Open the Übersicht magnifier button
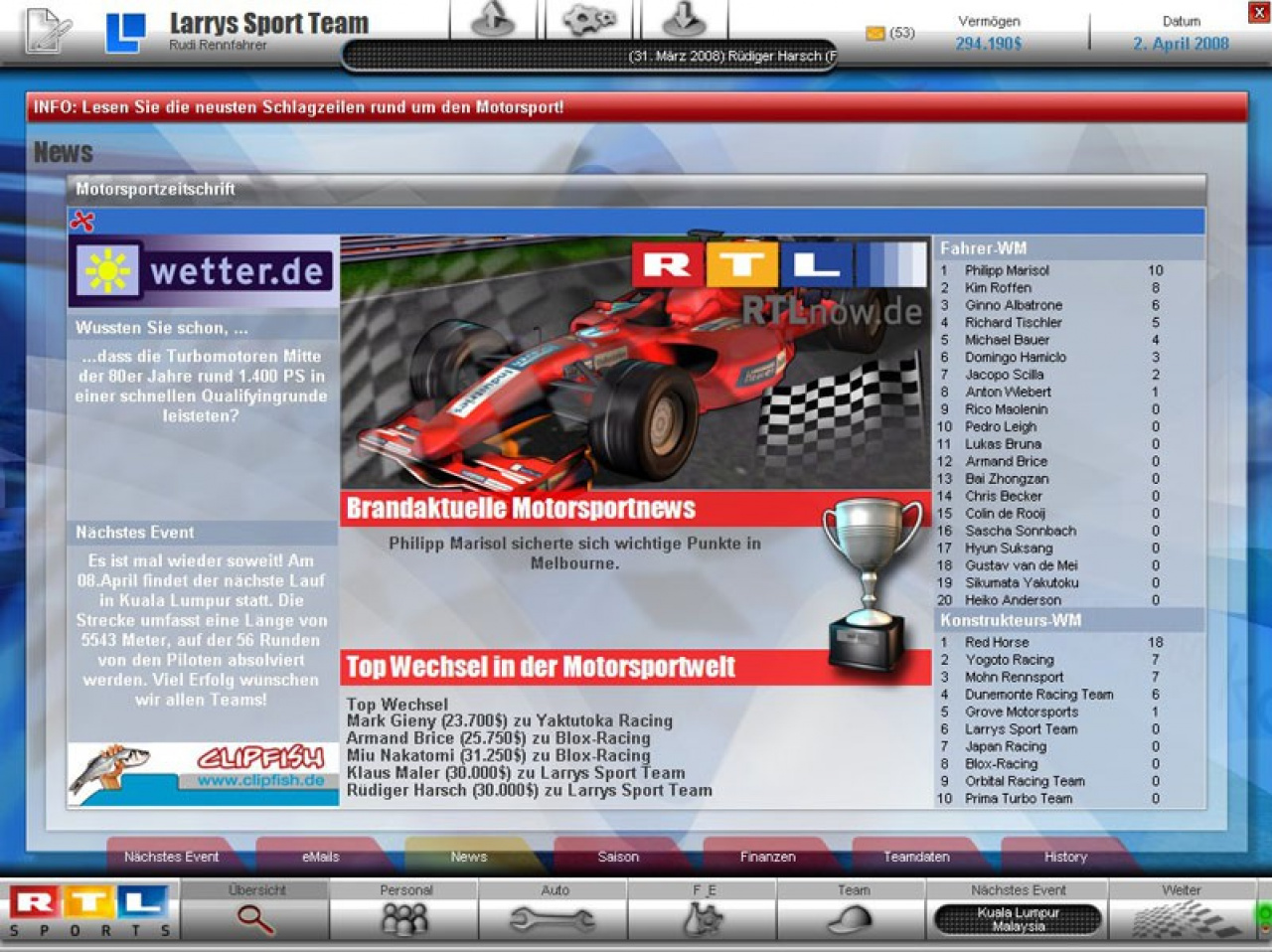The width and height of the screenshot is (1272, 952). [255, 909]
